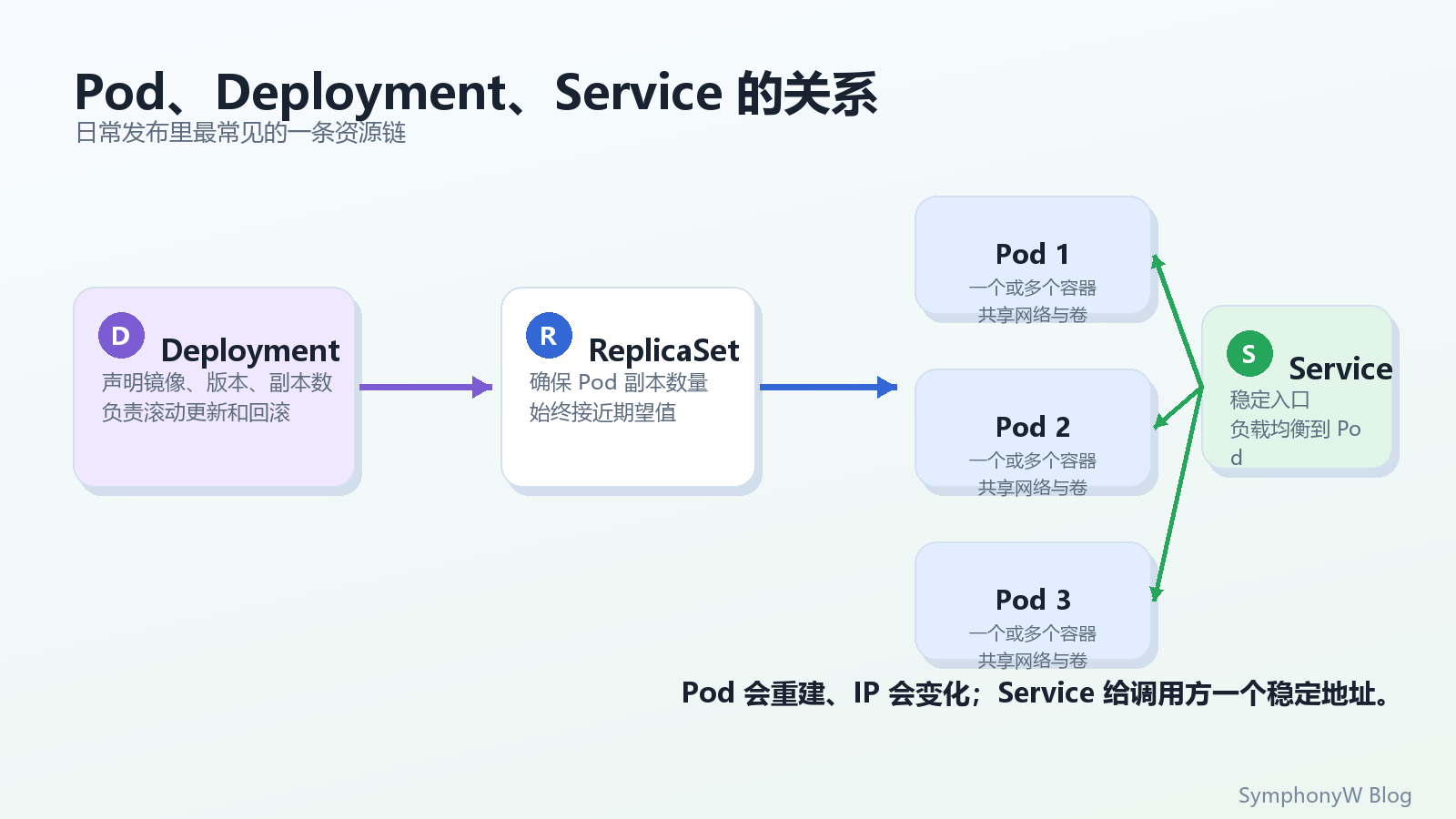Select the ReplicaSet heading text

click(x=664, y=351)
